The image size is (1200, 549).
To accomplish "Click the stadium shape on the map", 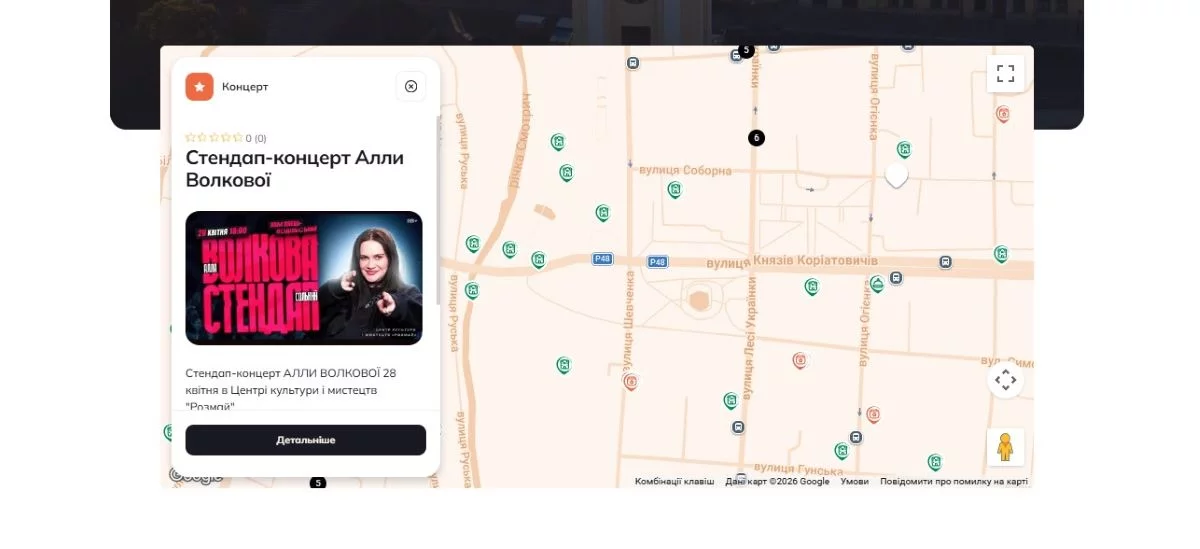I will [x=700, y=298].
